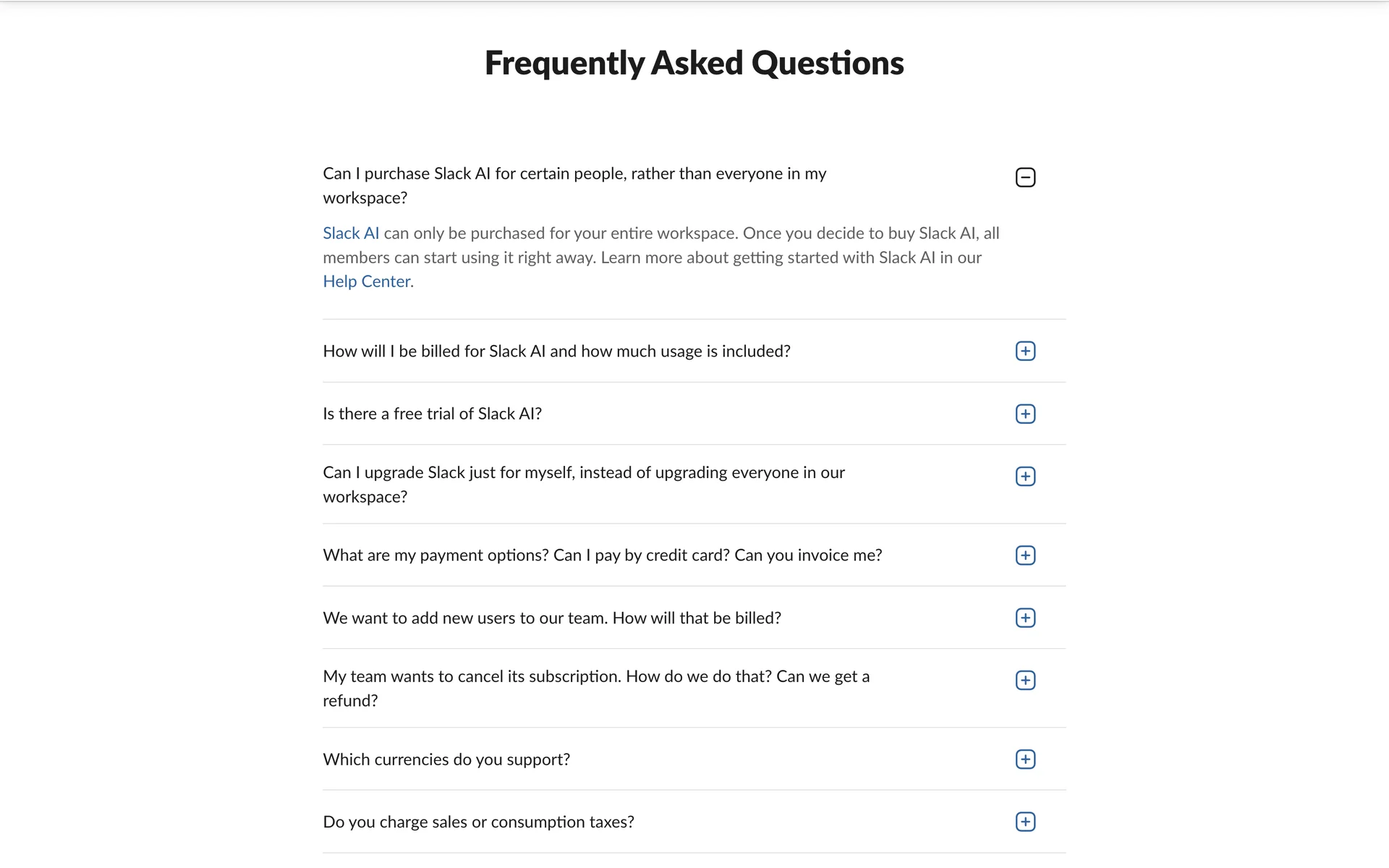Click plus icon beside free trial question
This screenshot has height=868, width=1389.
1025,414
